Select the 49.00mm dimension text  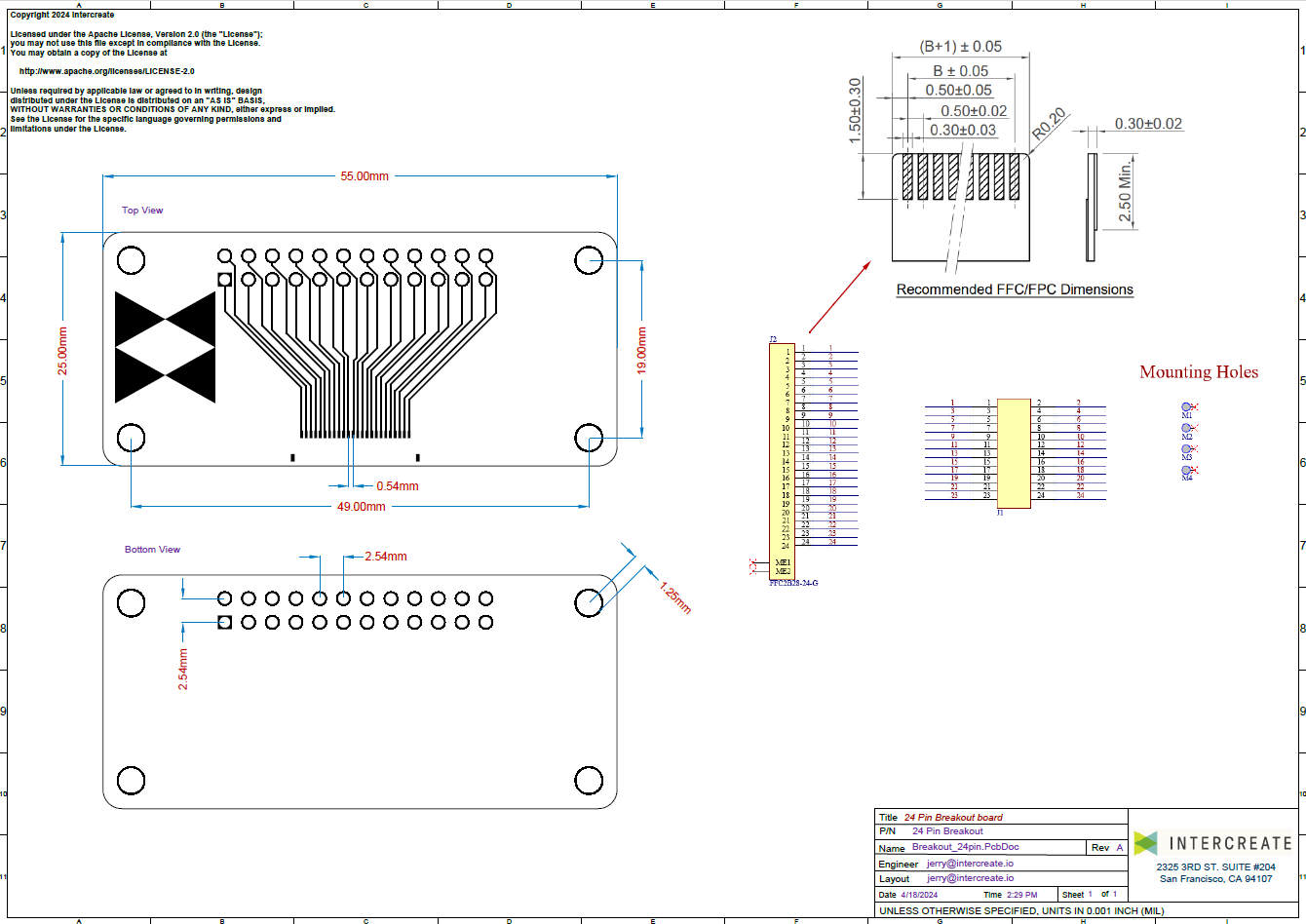coord(361,507)
